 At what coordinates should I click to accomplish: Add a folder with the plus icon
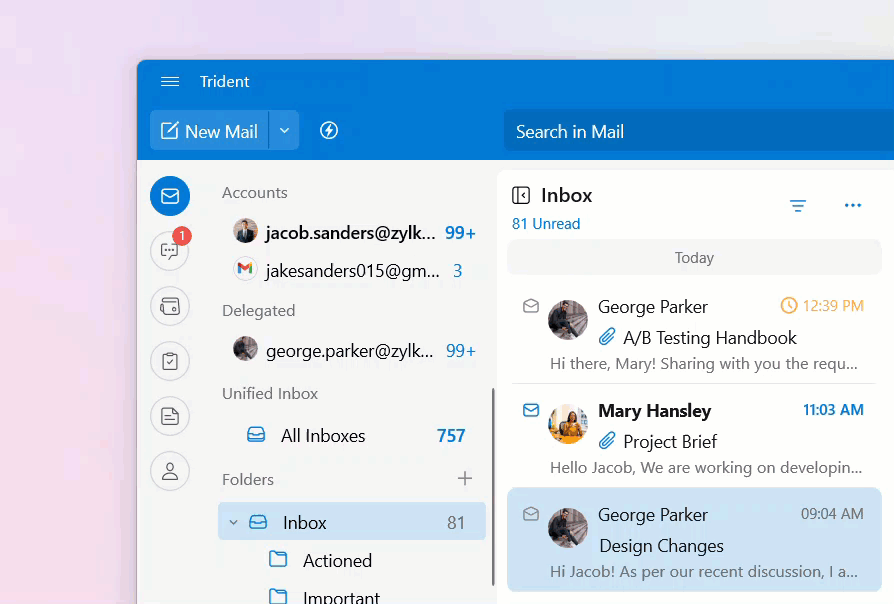pos(465,479)
